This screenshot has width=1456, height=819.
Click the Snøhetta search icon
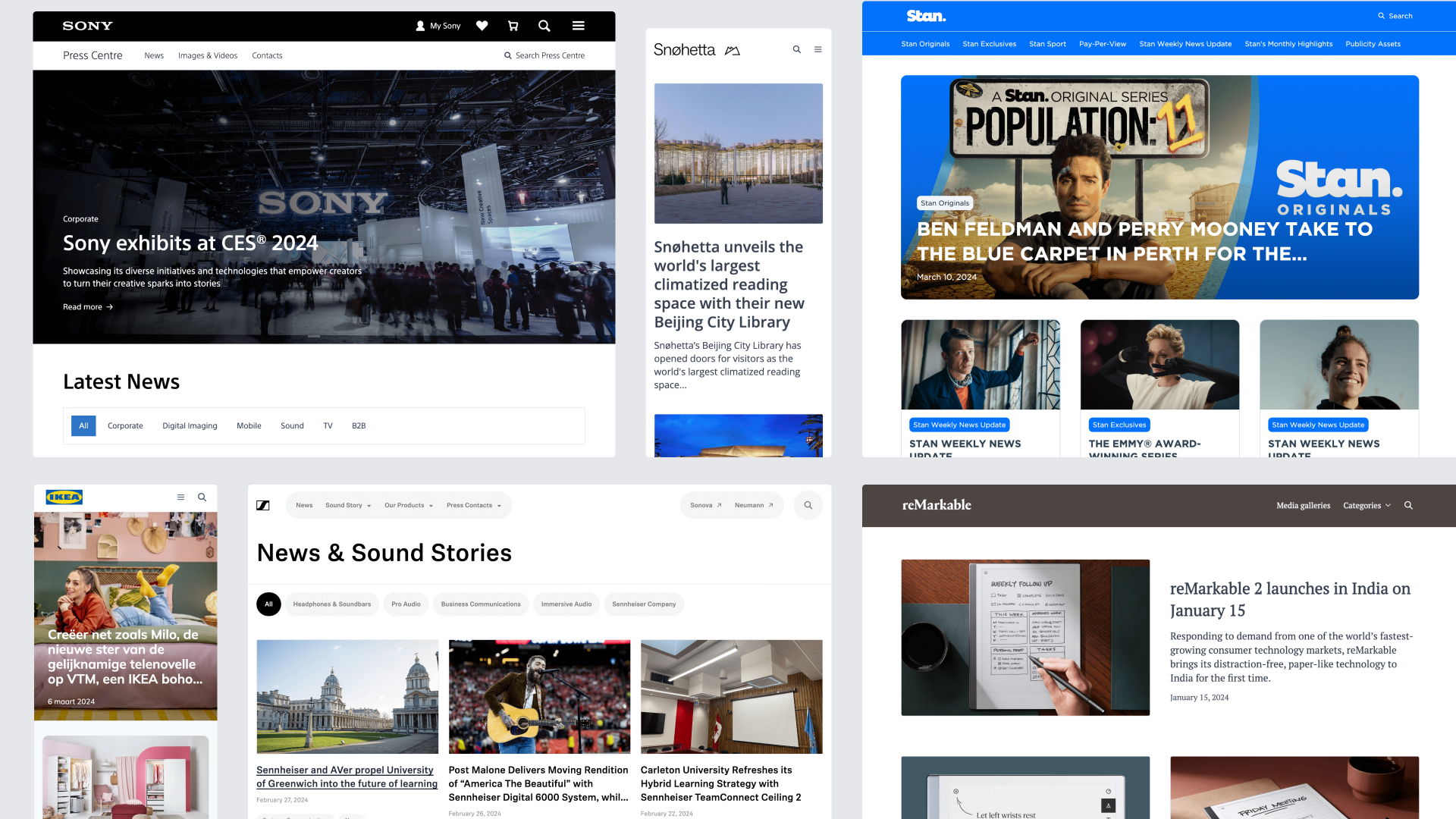[x=796, y=48]
